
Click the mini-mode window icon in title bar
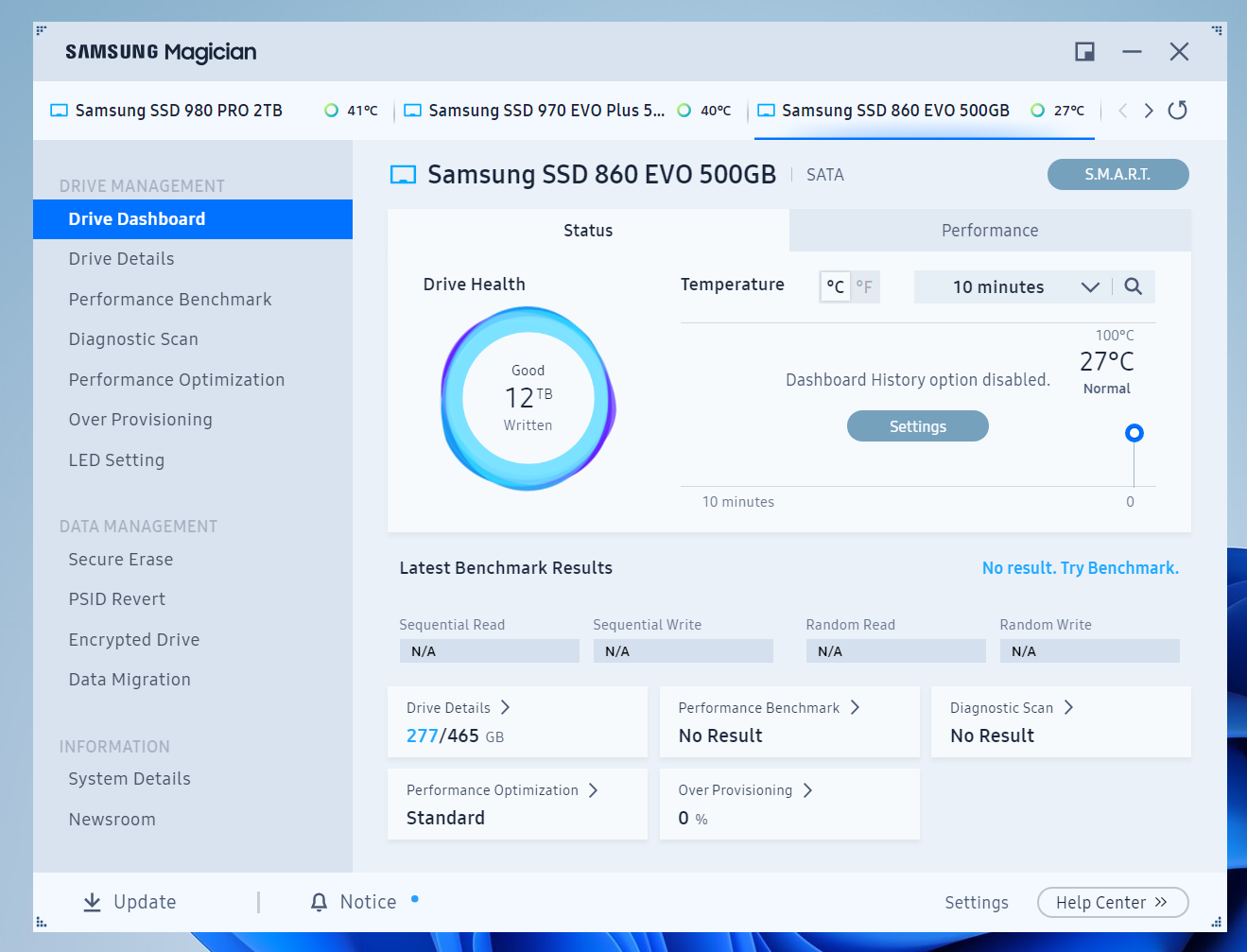coord(1084,52)
